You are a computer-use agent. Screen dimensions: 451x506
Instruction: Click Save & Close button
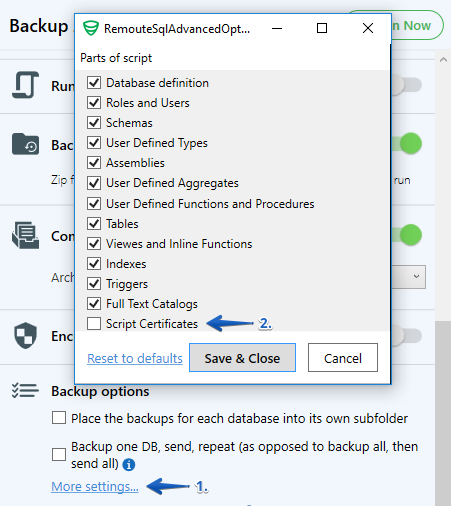(x=242, y=358)
